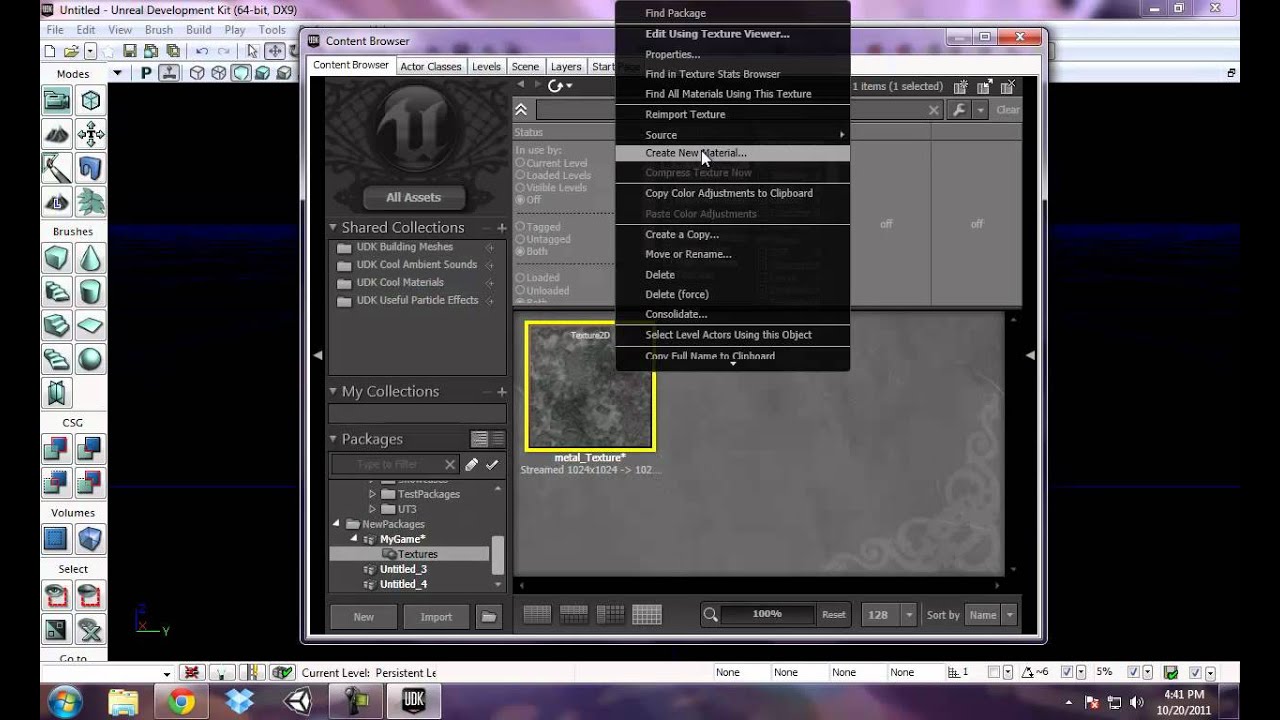Adjust the 100% zoom slider

[767, 614]
